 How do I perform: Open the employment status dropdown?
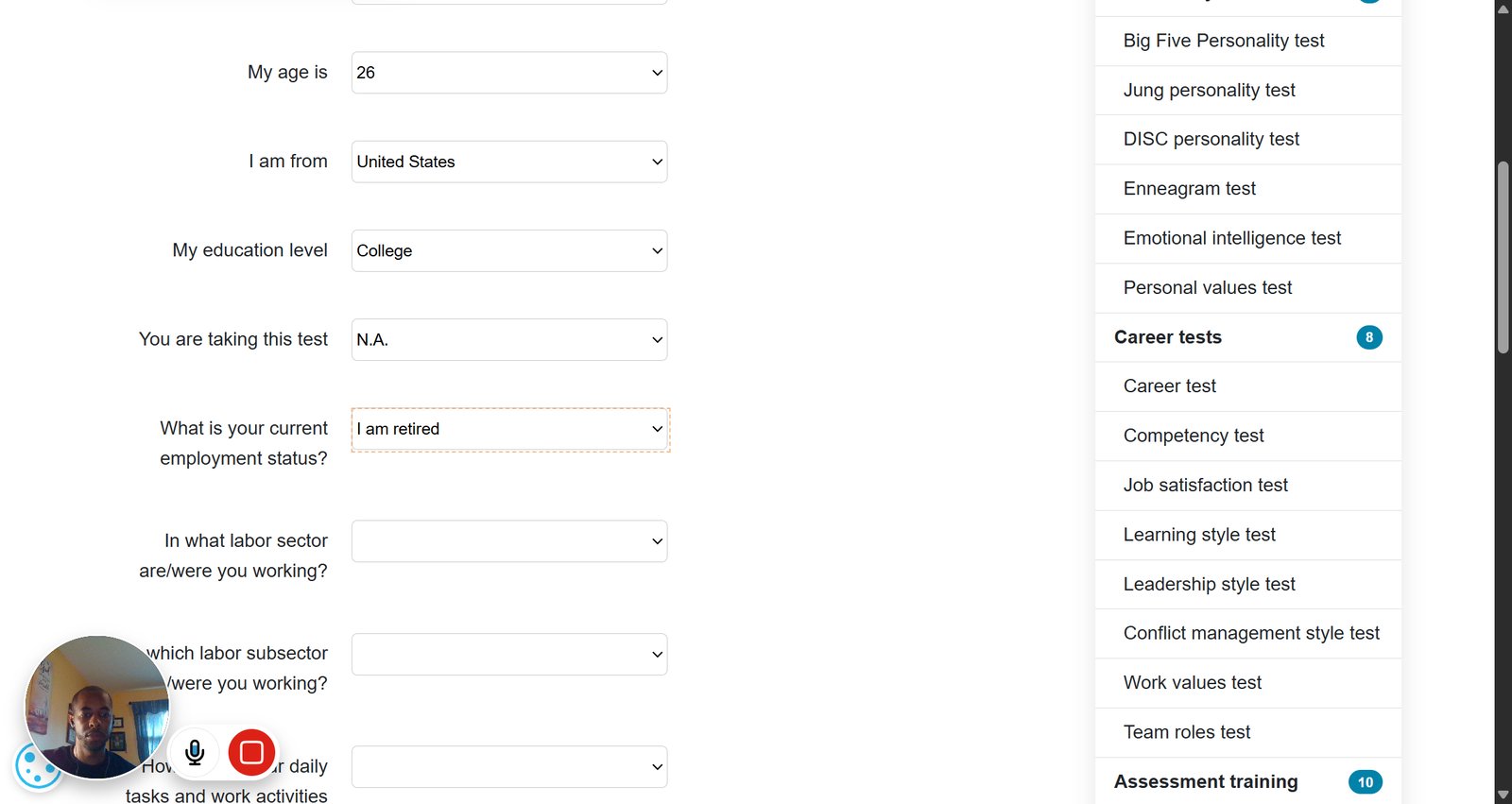point(509,429)
